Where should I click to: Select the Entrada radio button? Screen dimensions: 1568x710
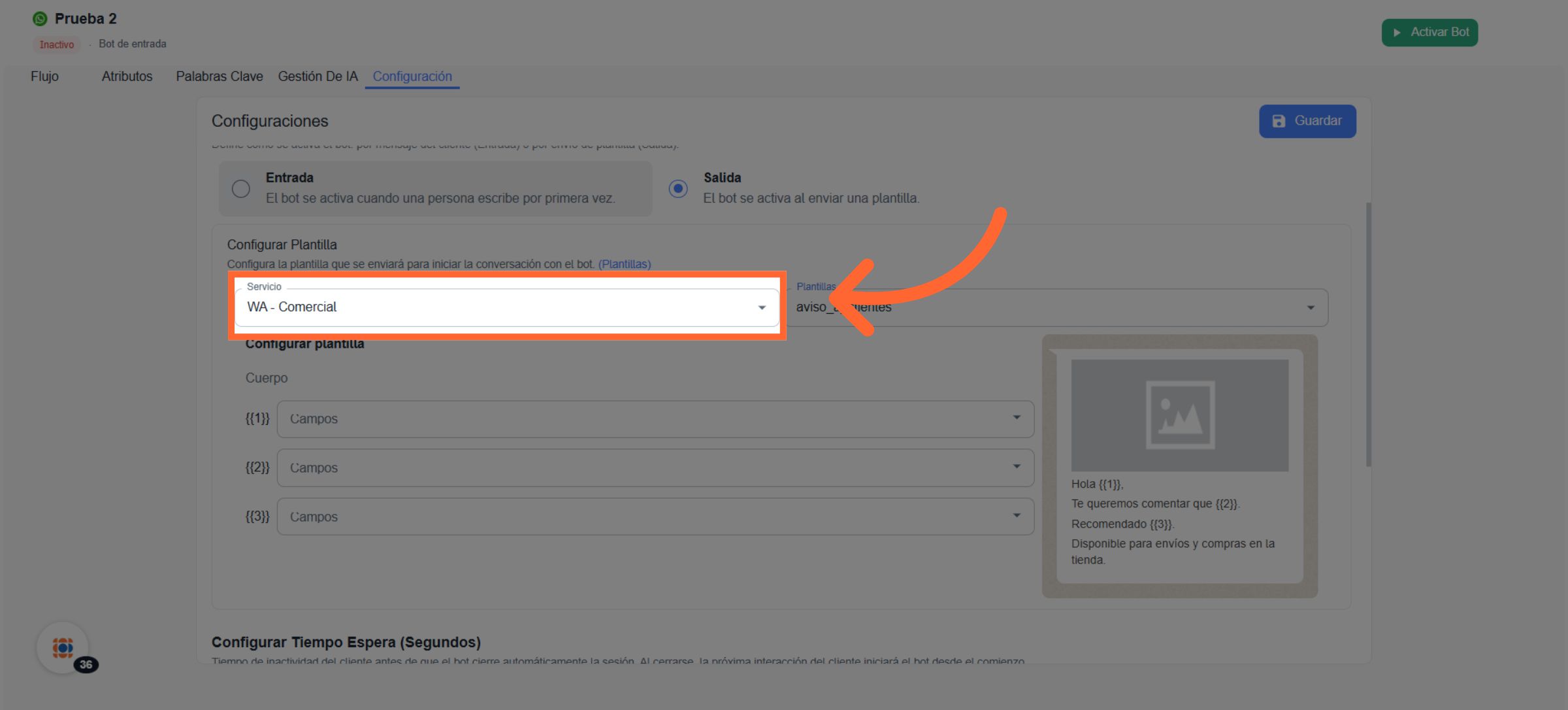241,189
